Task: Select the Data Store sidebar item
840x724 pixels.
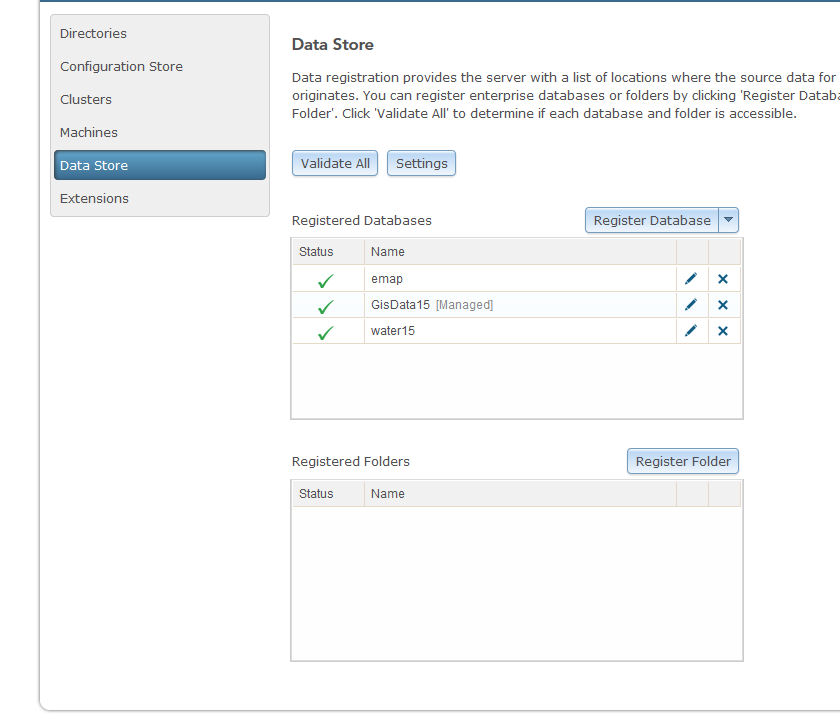Action: (x=94, y=165)
